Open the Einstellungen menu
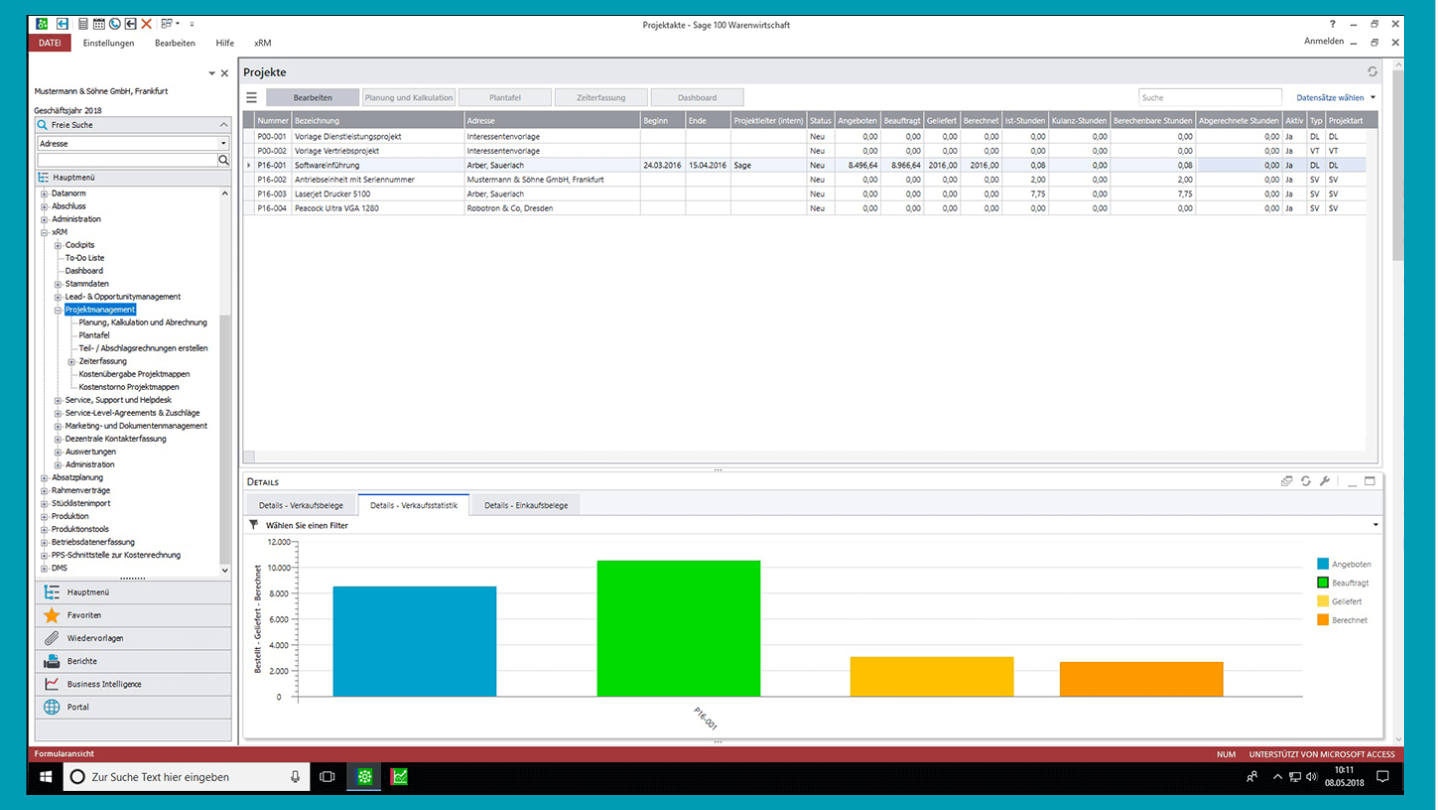The height and width of the screenshot is (810, 1440). (108, 43)
